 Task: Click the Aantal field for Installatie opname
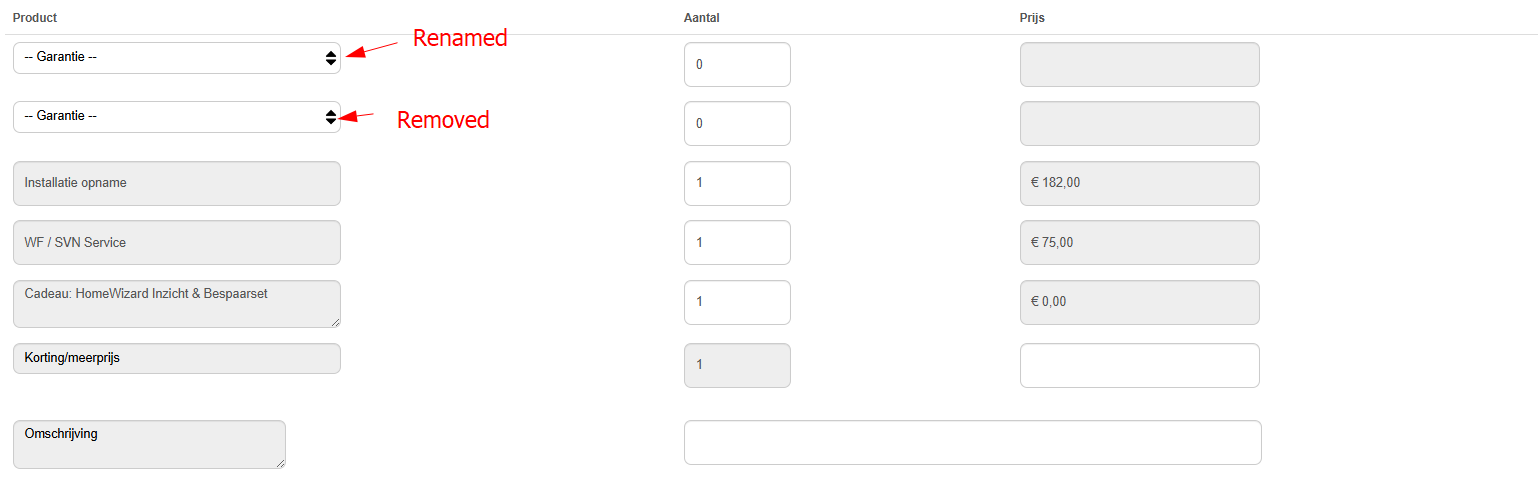tap(737, 183)
